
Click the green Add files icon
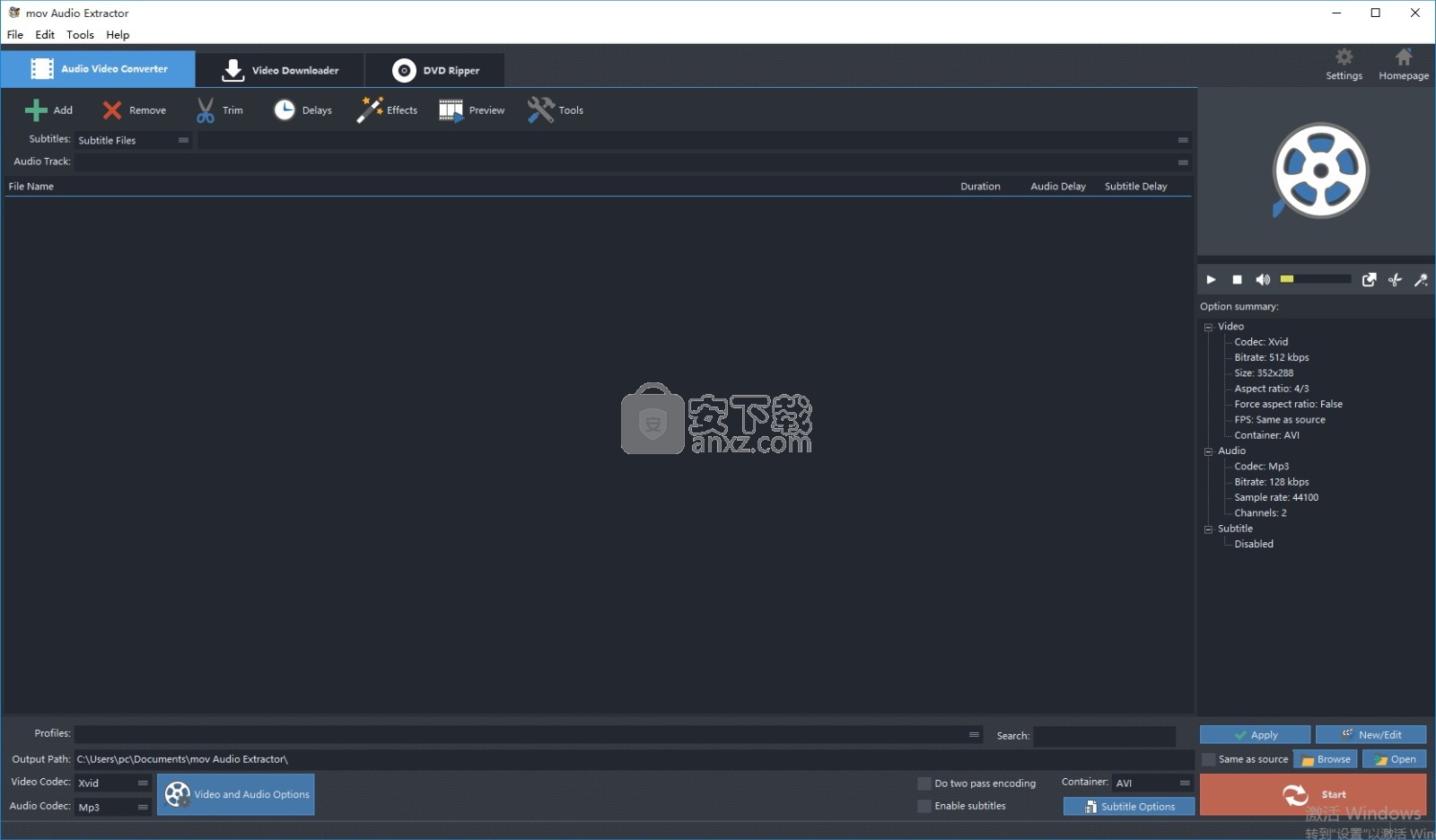pyautogui.click(x=36, y=110)
